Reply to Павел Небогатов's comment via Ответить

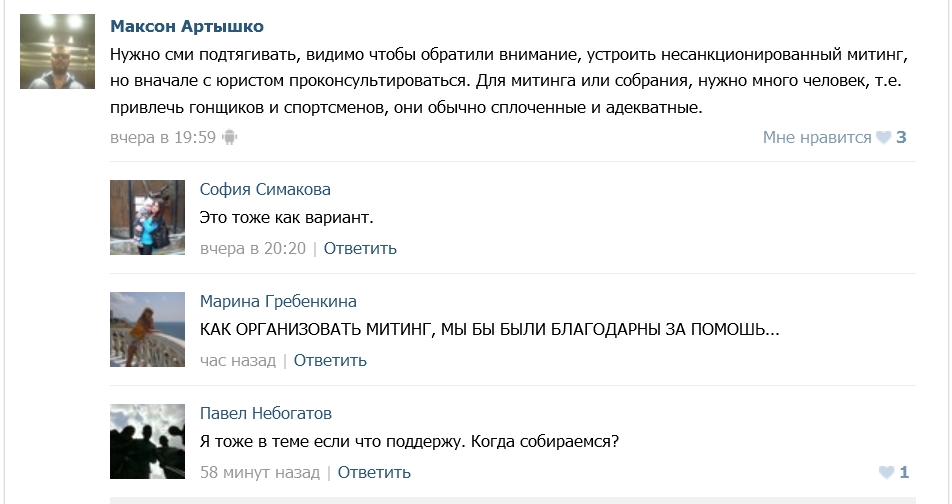[374, 472]
